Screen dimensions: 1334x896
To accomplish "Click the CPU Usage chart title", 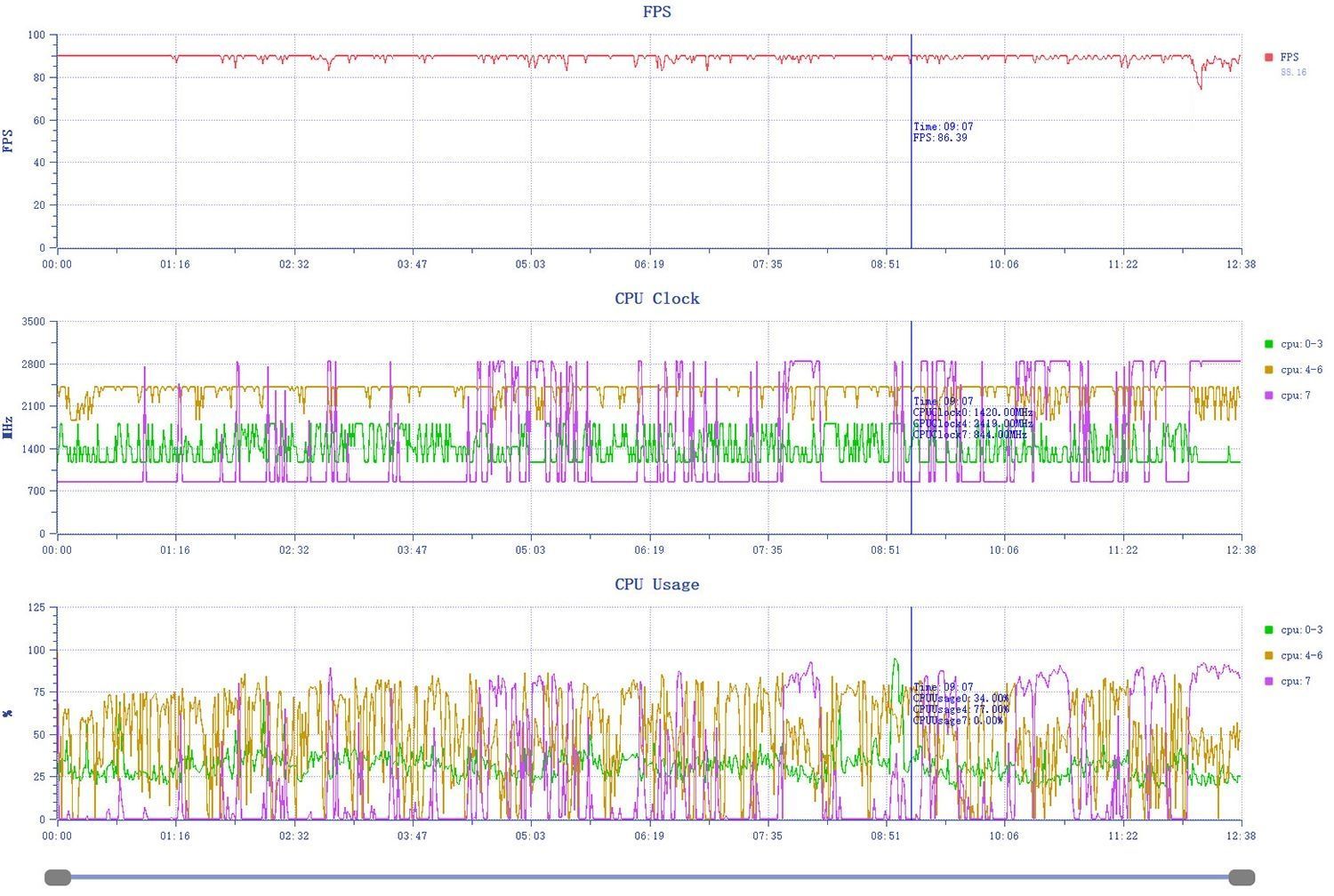I will tap(657, 584).
